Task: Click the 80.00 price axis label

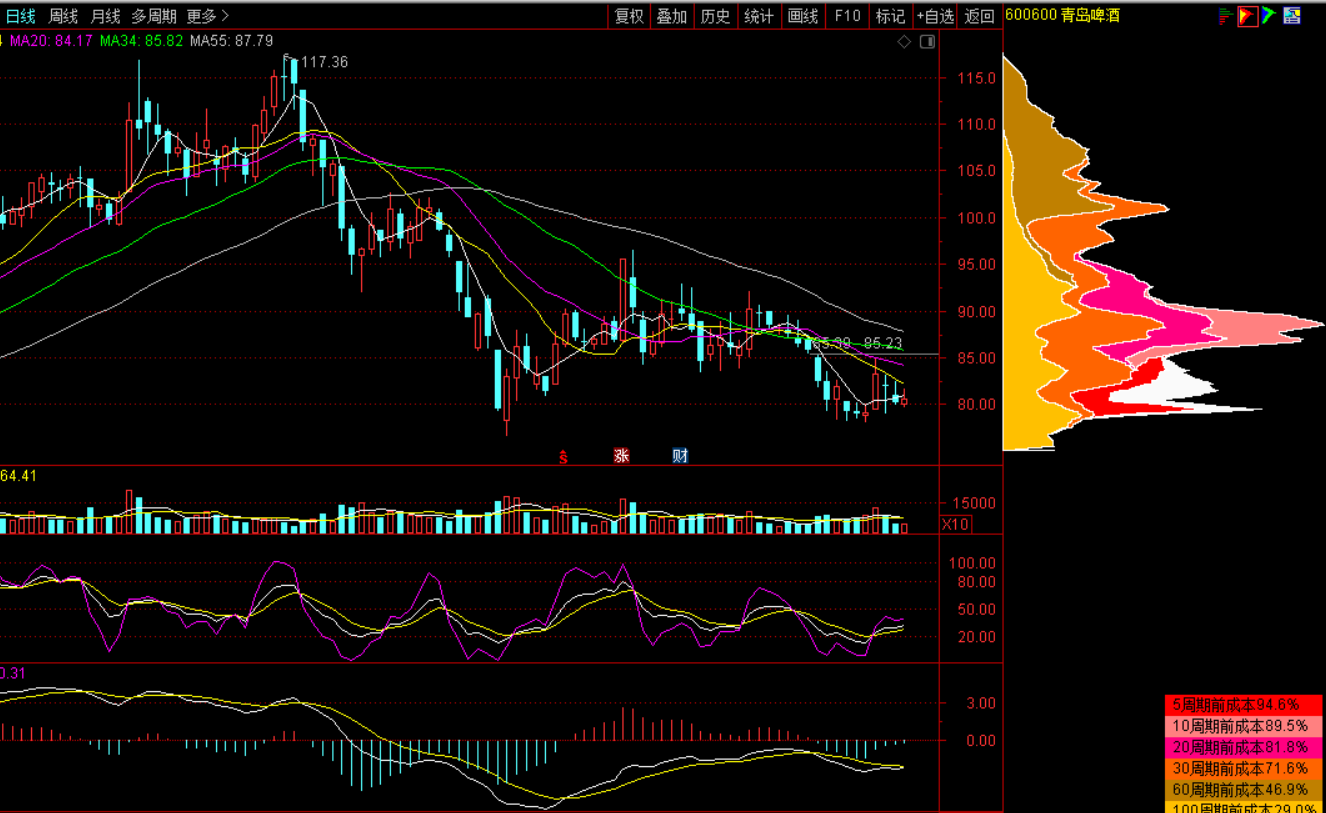Action: [974, 405]
